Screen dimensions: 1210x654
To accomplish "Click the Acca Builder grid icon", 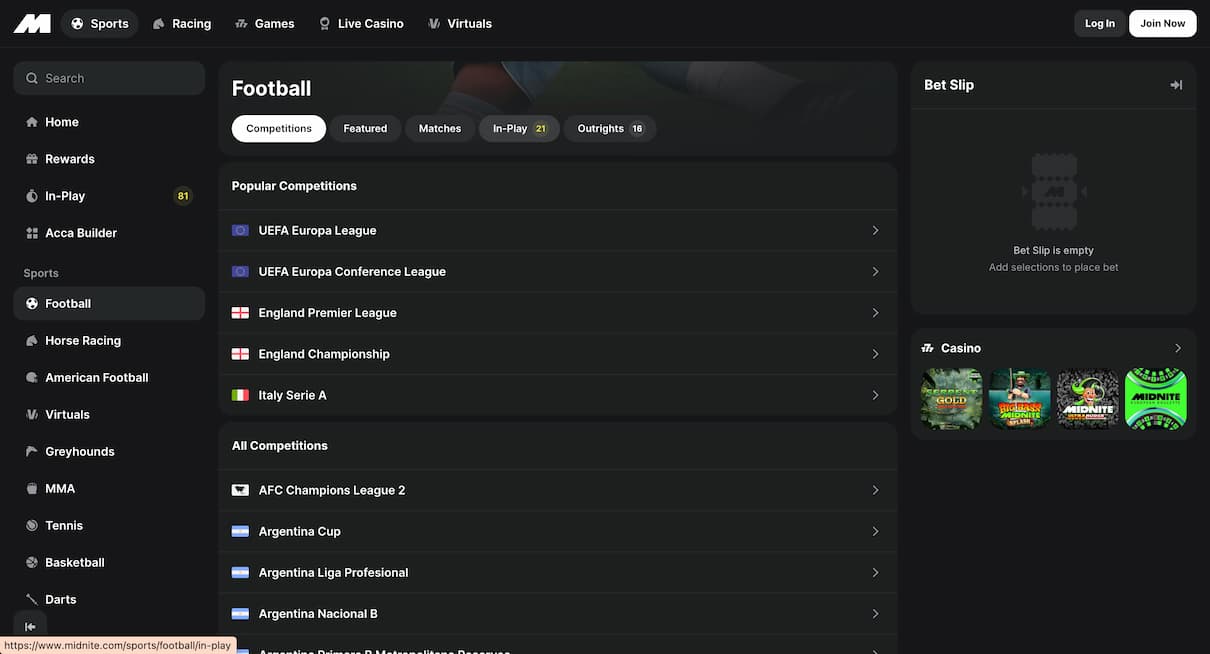I will point(32,233).
